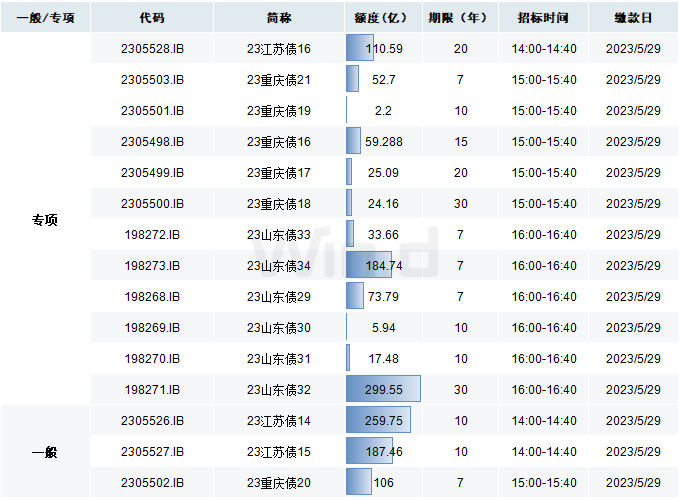679x500 pixels.
Task: Click the 73.79 amount cell
Action: click(383, 297)
